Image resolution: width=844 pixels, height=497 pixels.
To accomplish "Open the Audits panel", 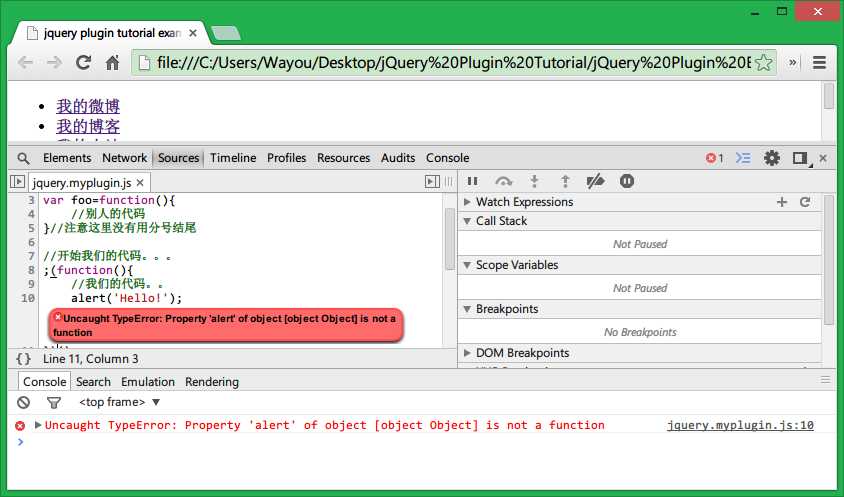I will (398, 158).
